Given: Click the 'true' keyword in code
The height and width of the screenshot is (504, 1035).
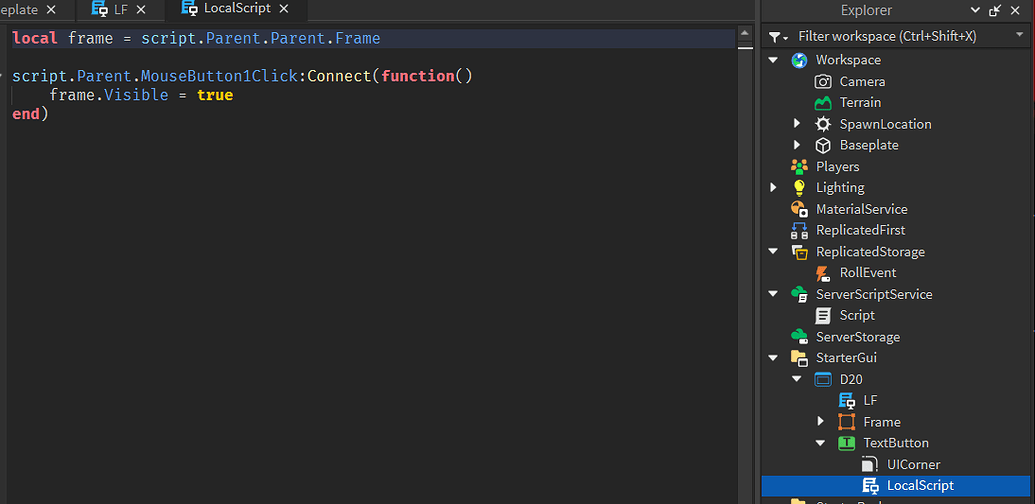Looking at the screenshot, I should 215,95.
